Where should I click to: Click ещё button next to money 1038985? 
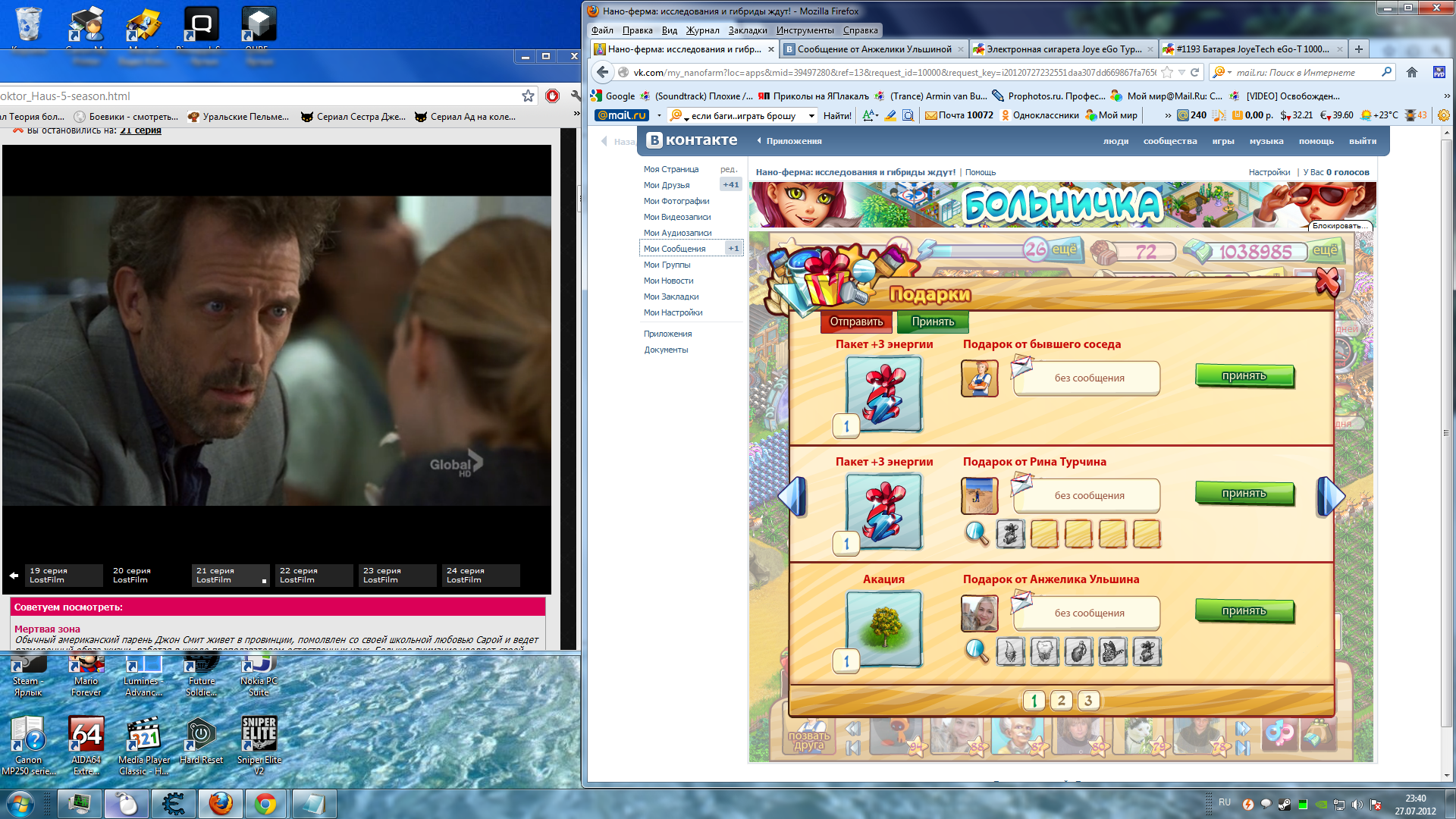tap(1325, 250)
